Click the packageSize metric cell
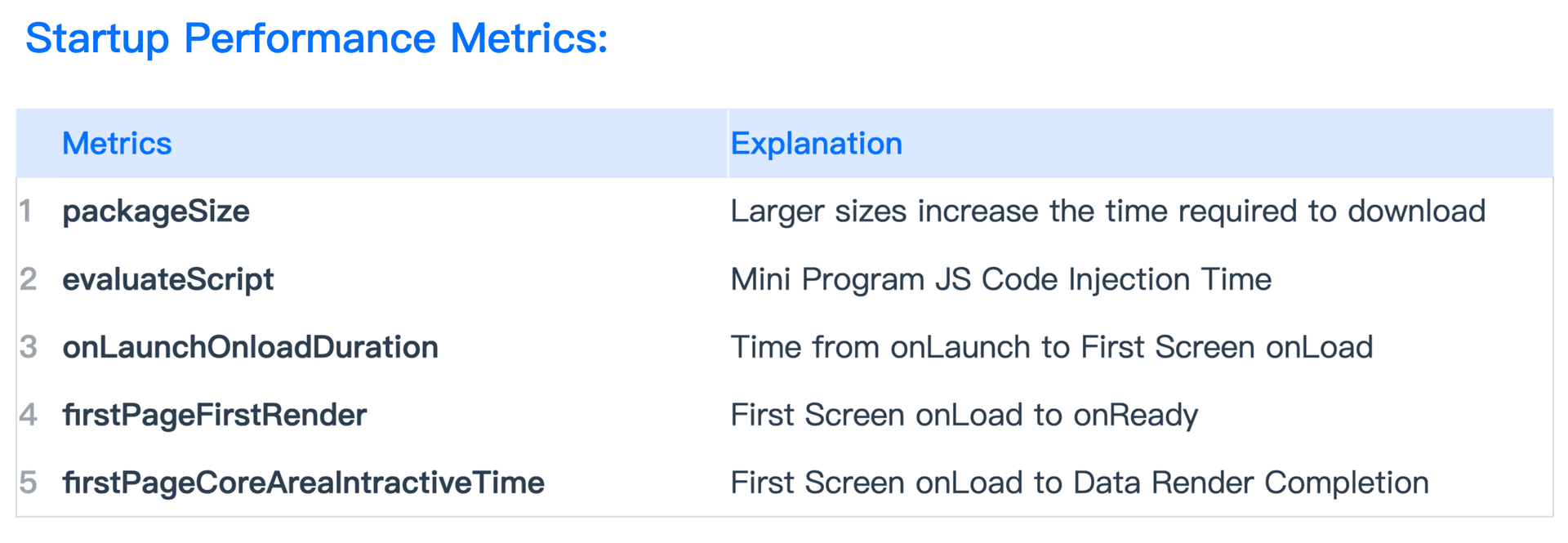1568x543 pixels. tap(156, 211)
